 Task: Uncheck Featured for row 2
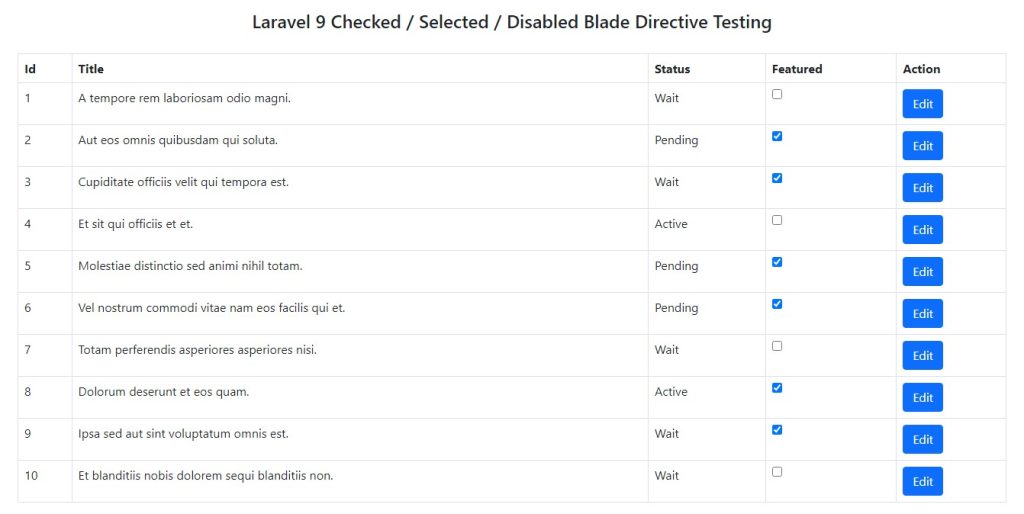(x=777, y=137)
